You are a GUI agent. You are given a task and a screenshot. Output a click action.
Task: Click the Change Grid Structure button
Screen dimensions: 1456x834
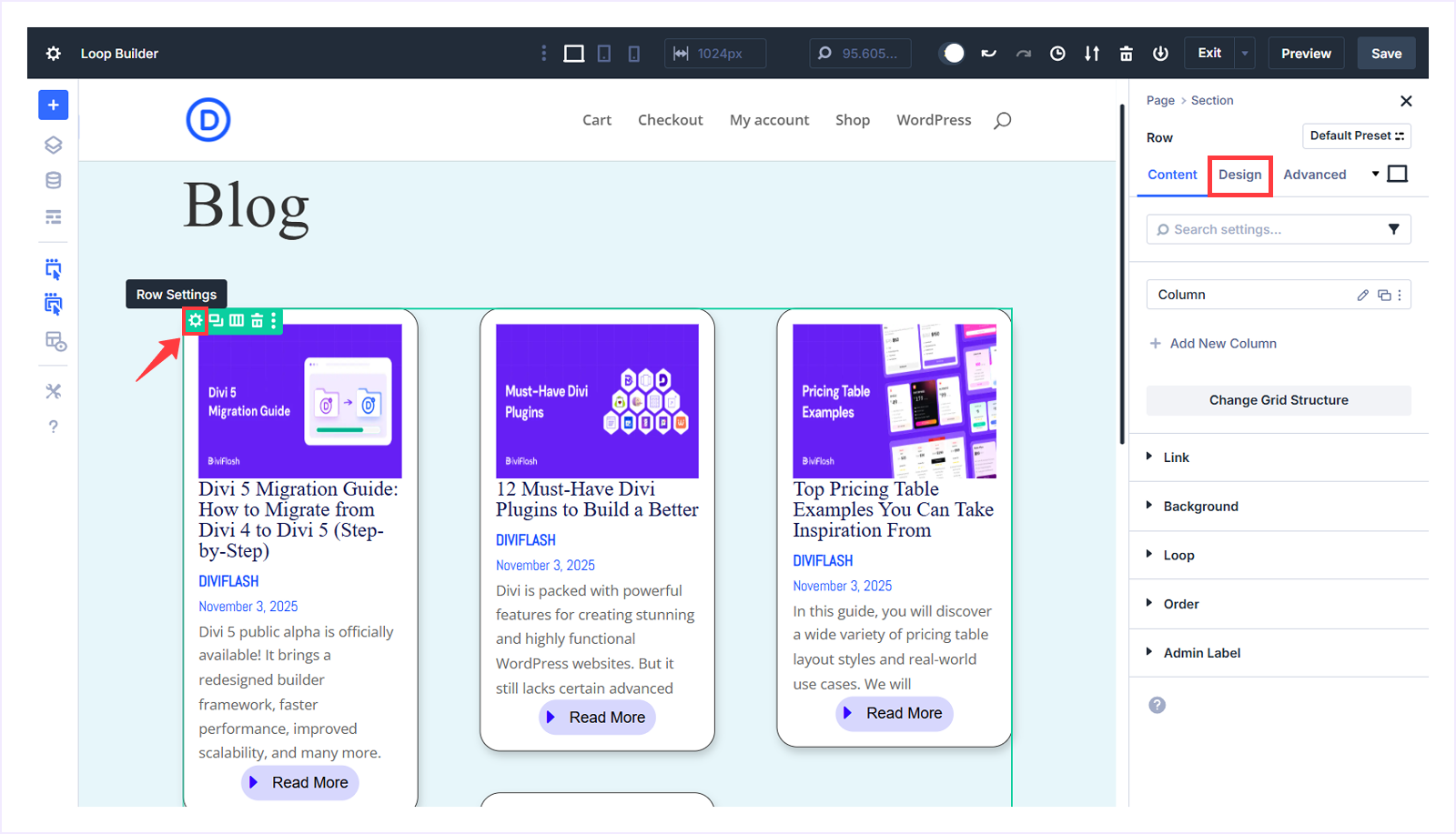pyautogui.click(x=1278, y=400)
